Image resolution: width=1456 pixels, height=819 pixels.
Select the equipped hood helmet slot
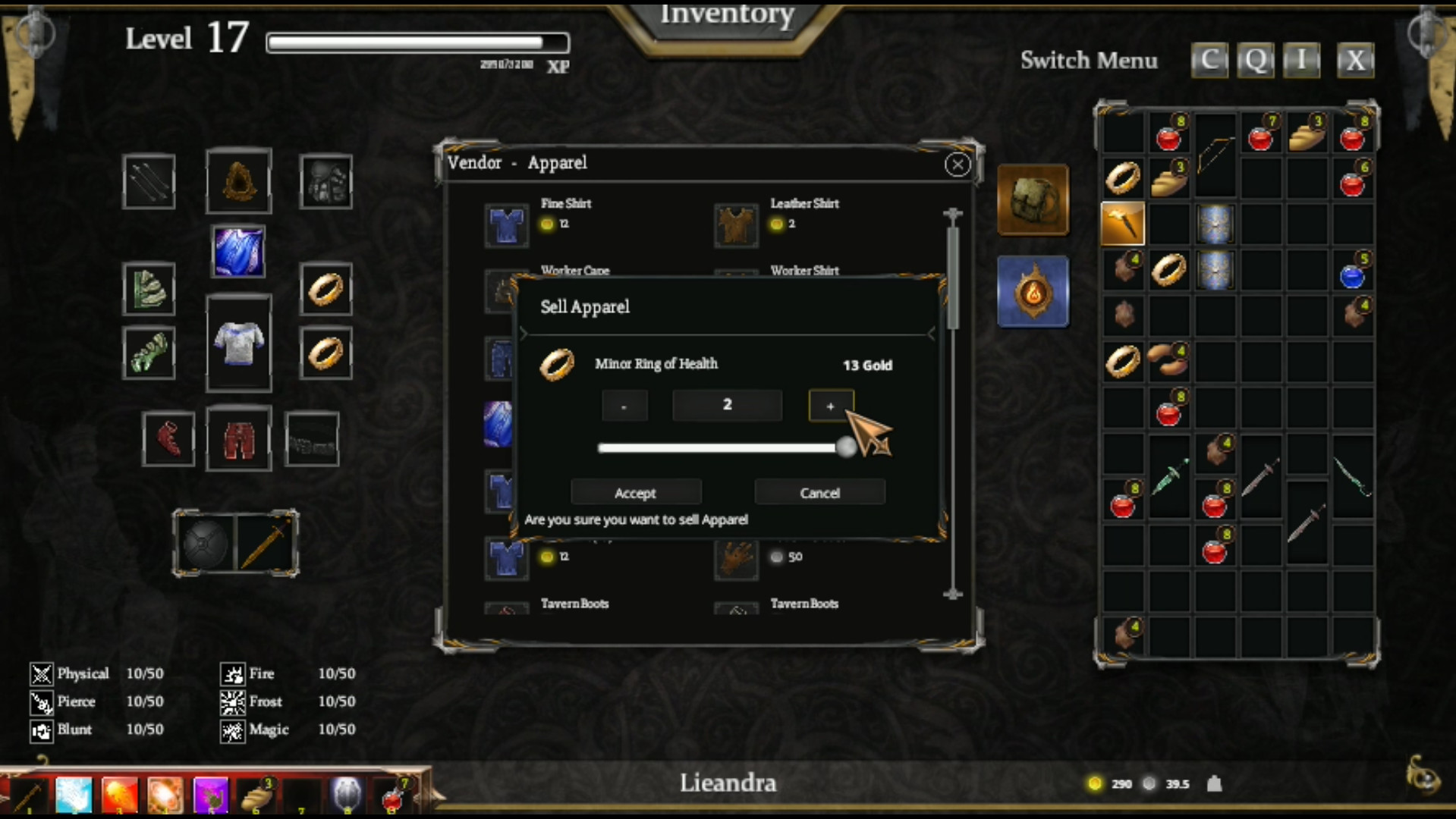(238, 181)
